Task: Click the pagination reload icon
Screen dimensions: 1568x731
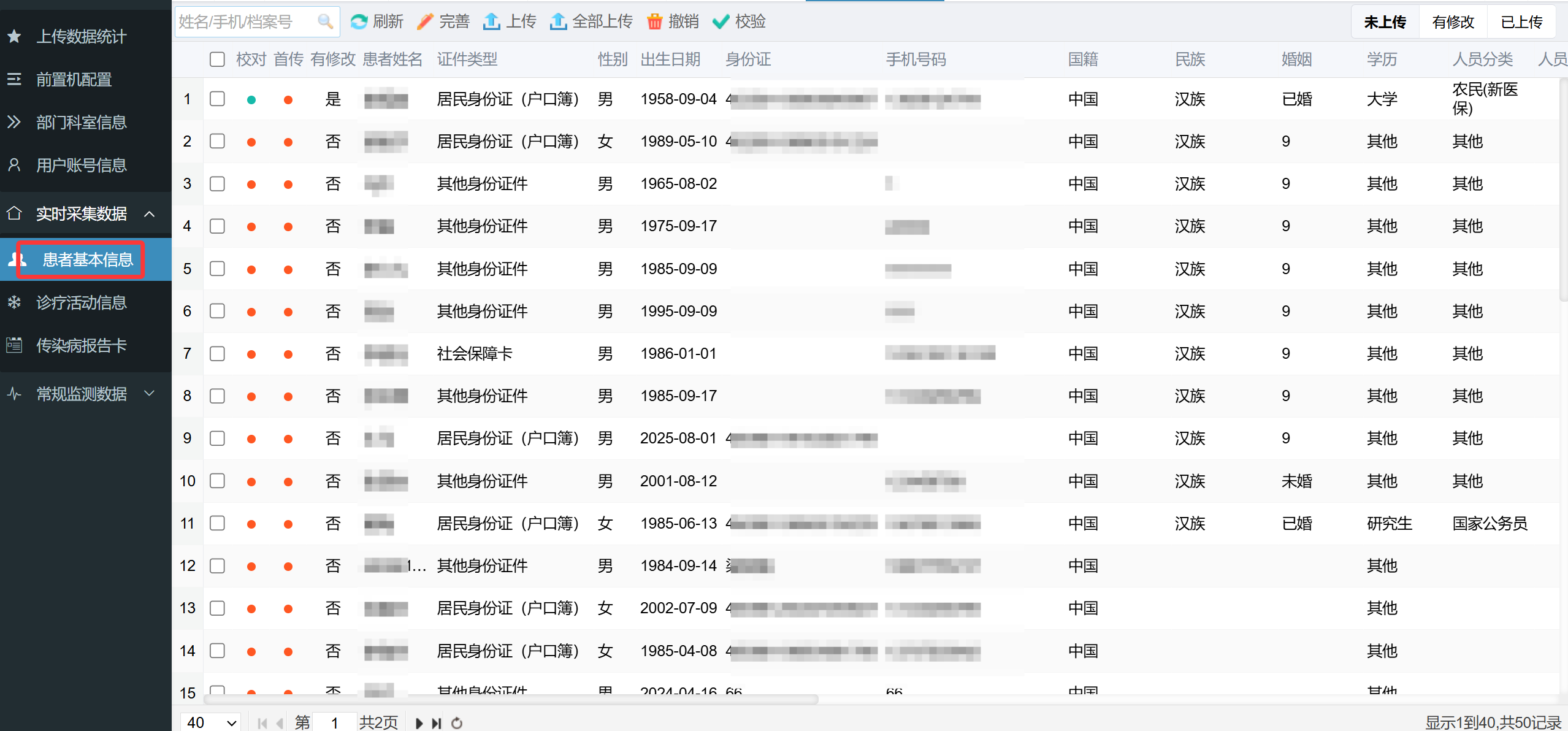Action: click(457, 723)
